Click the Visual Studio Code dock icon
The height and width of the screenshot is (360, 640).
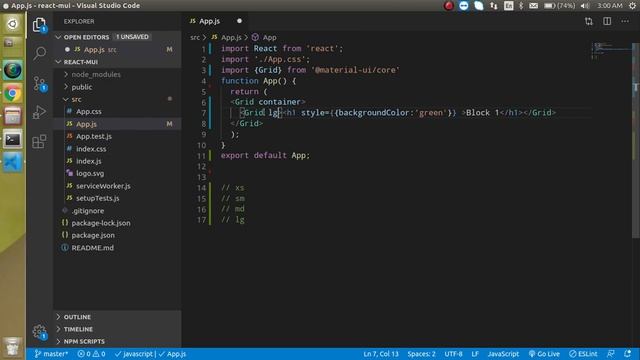tap(12, 162)
